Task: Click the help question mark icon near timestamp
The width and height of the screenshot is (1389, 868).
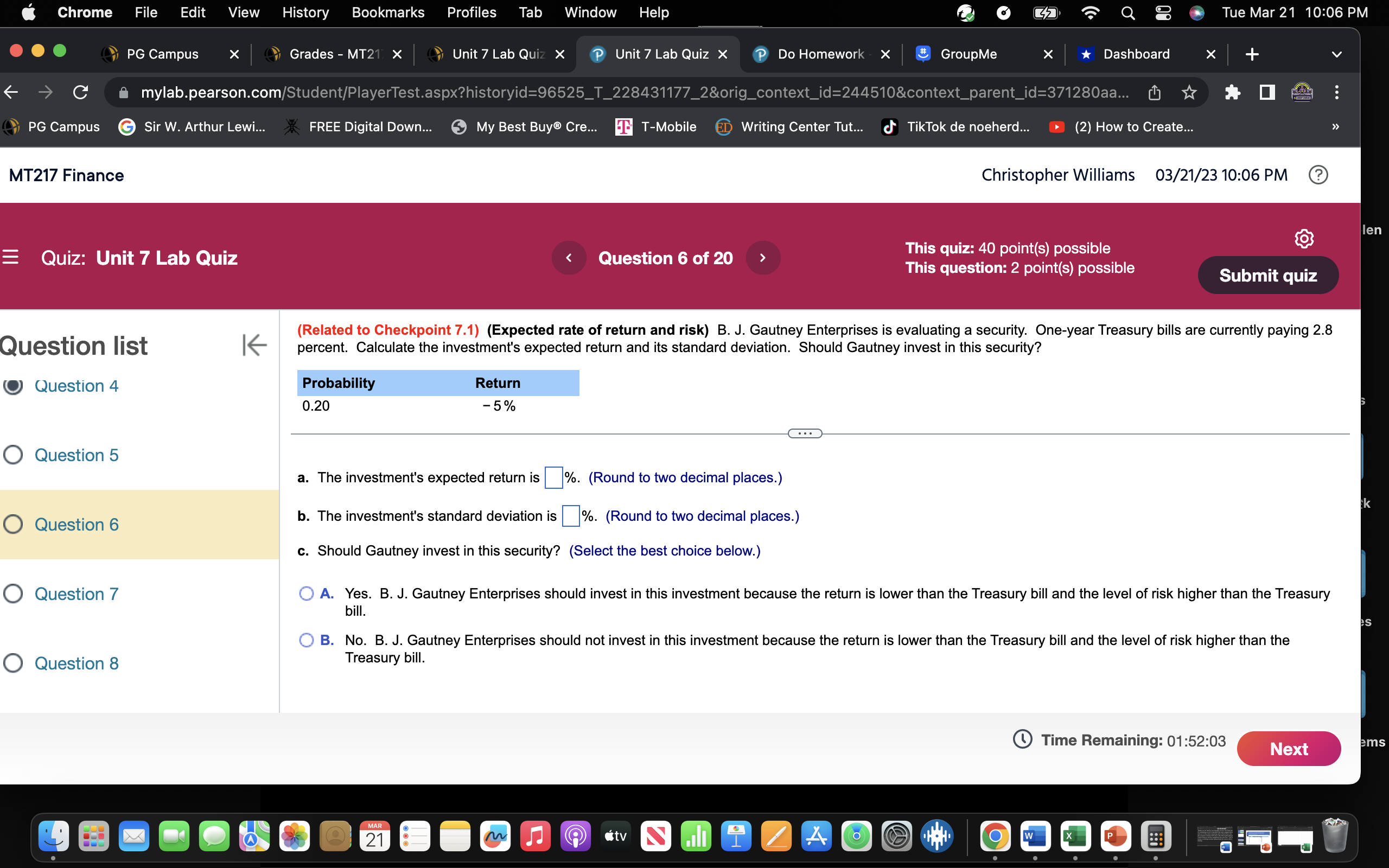Action: click(1318, 175)
